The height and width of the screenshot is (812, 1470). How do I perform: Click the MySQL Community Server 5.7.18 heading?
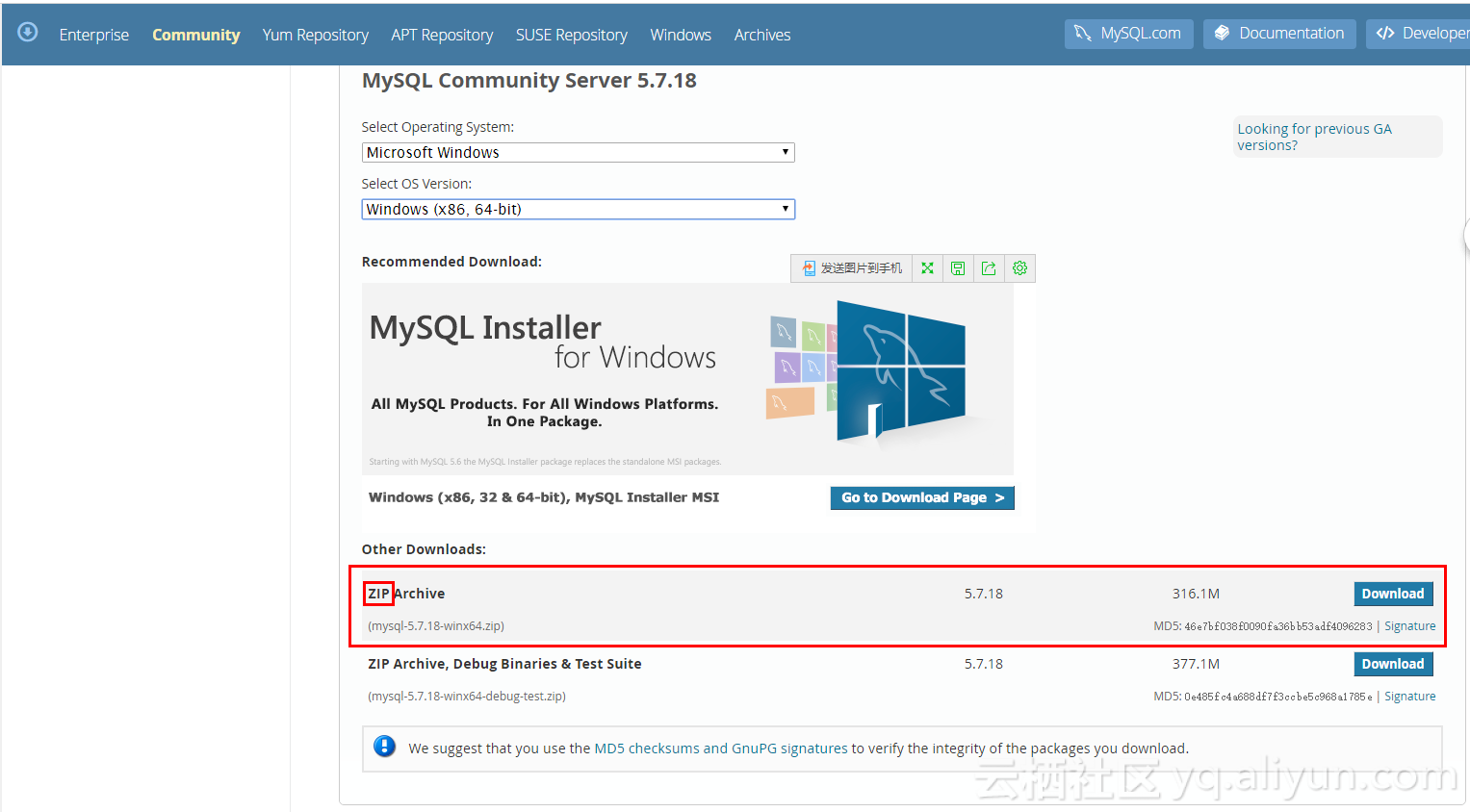point(529,81)
